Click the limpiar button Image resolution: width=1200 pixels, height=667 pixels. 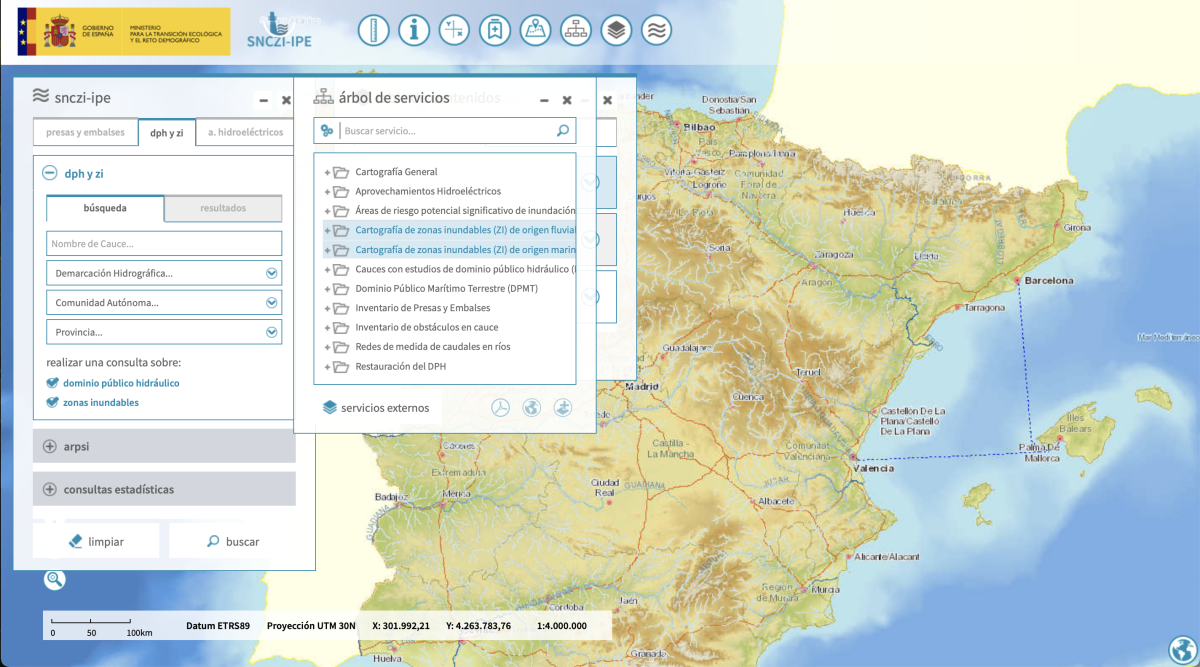point(96,541)
